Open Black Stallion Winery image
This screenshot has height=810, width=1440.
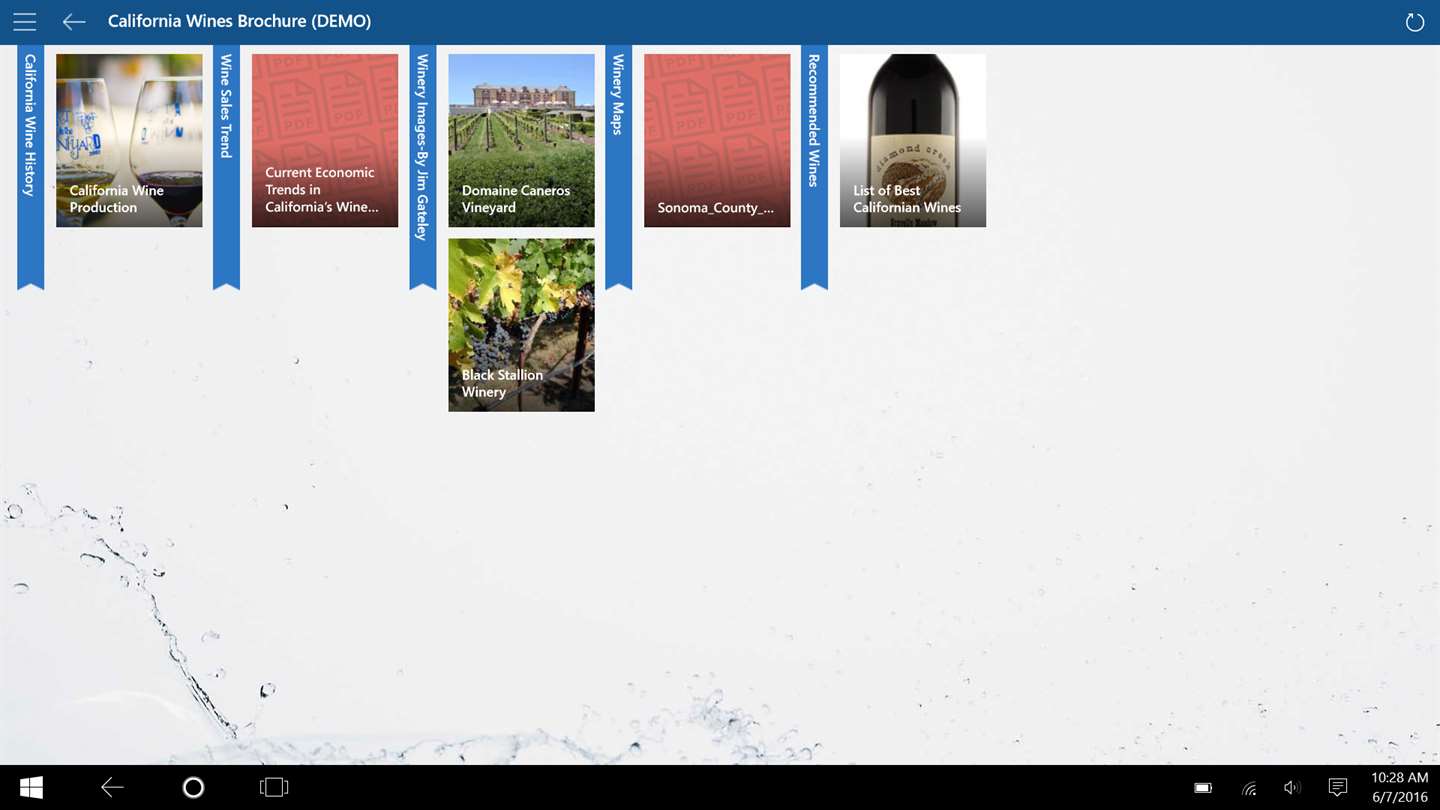point(521,325)
